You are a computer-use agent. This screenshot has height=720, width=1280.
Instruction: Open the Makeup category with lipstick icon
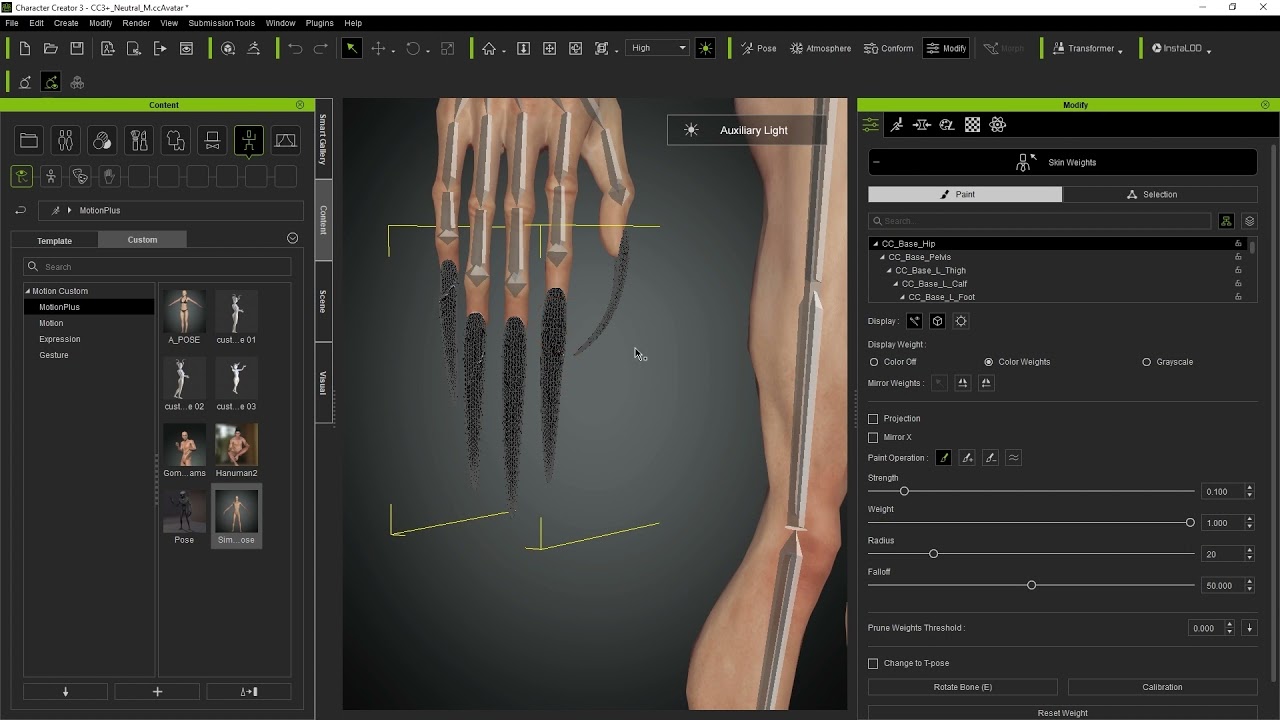coord(139,141)
